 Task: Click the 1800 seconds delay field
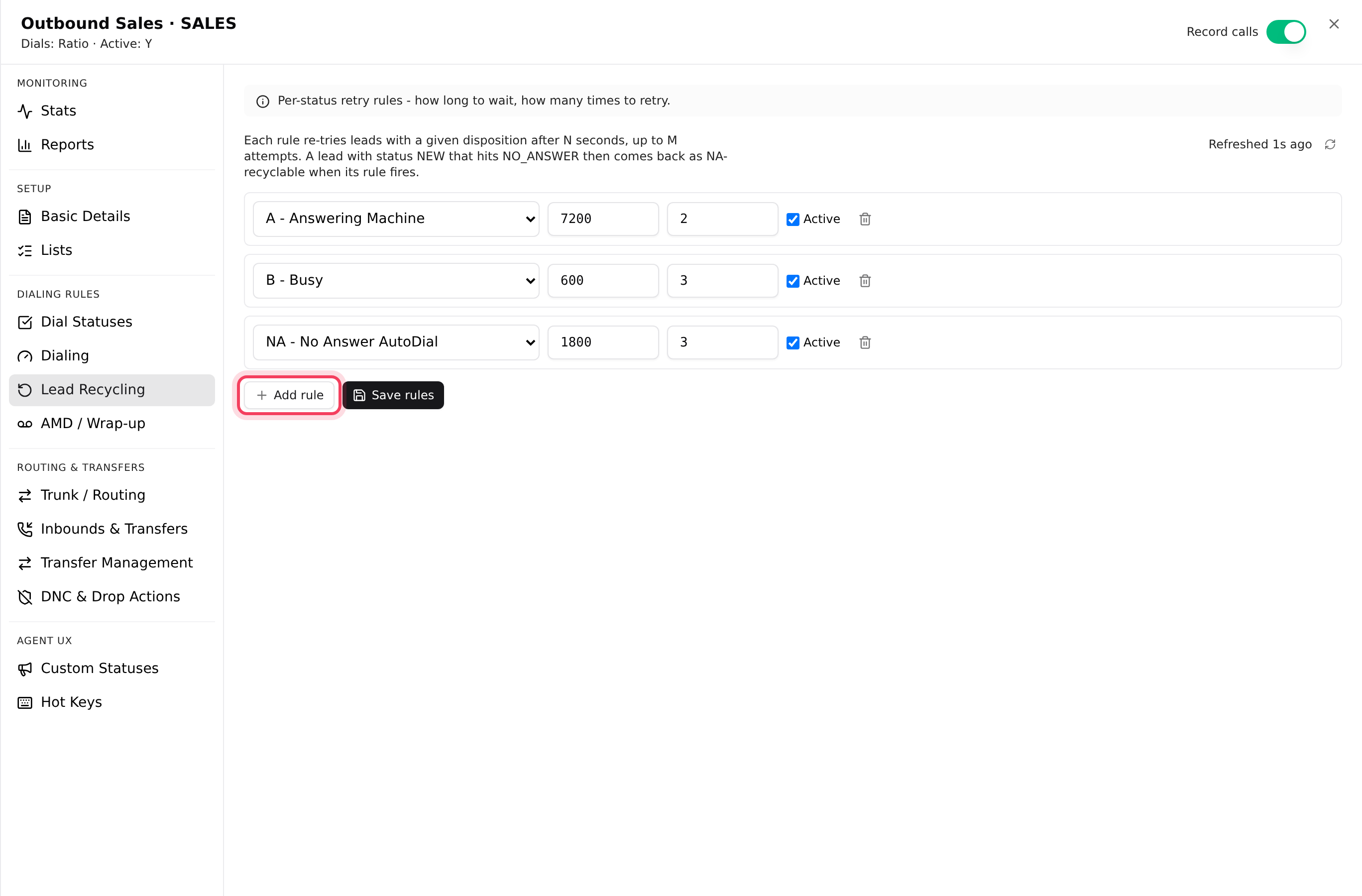[x=603, y=342]
